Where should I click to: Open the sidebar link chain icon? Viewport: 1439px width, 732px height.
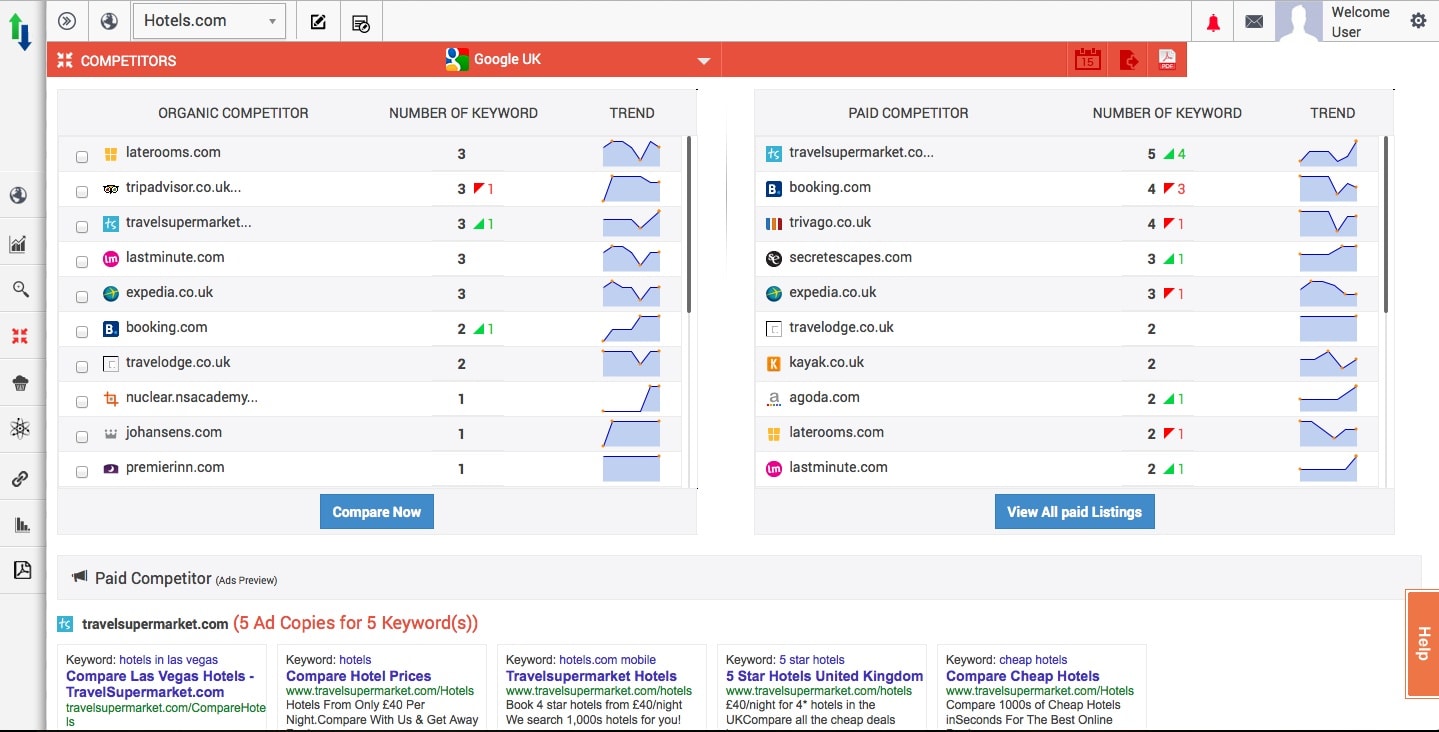tap(20, 479)
